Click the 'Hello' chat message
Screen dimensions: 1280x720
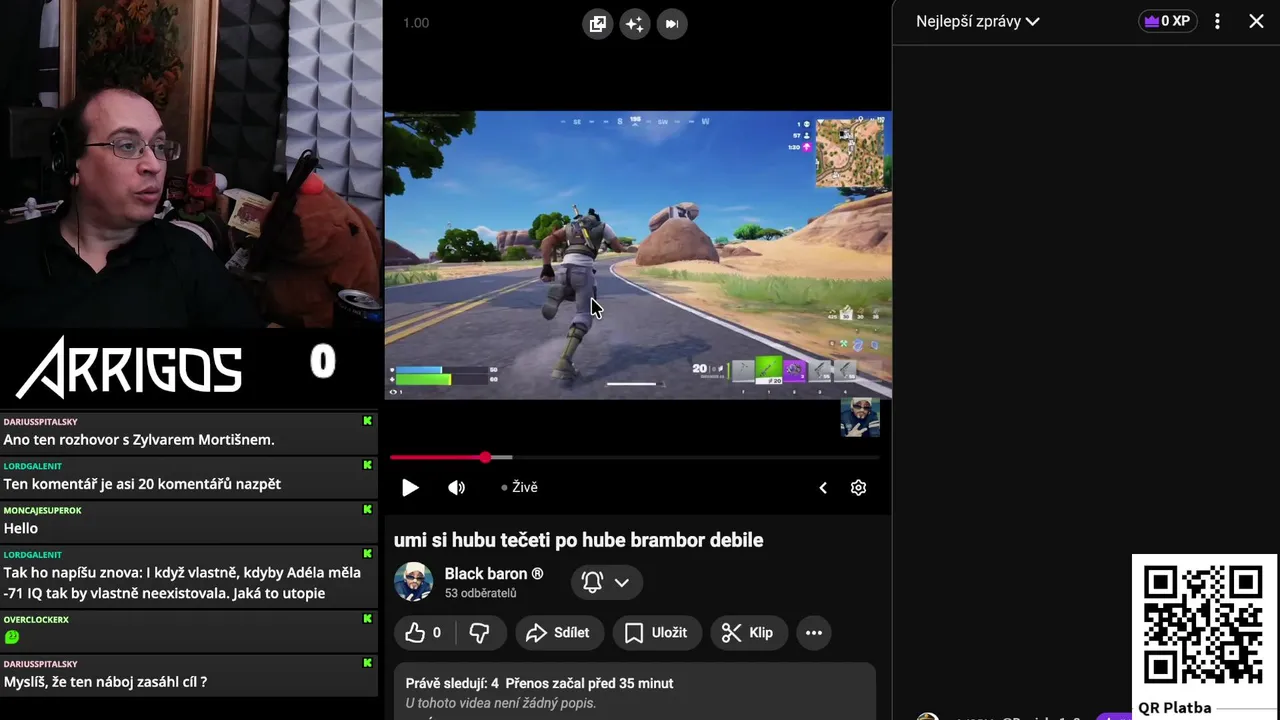point(20,528)
